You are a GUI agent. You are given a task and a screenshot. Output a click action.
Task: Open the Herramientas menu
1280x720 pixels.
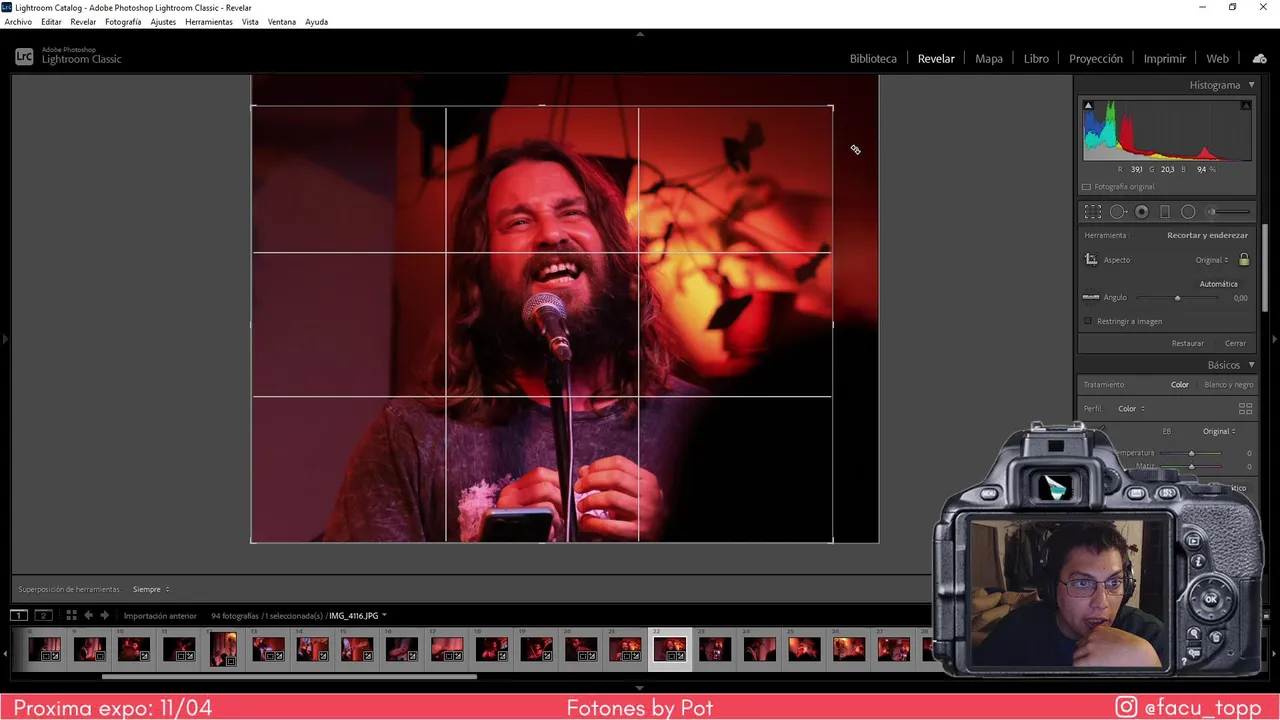(209, 22)
